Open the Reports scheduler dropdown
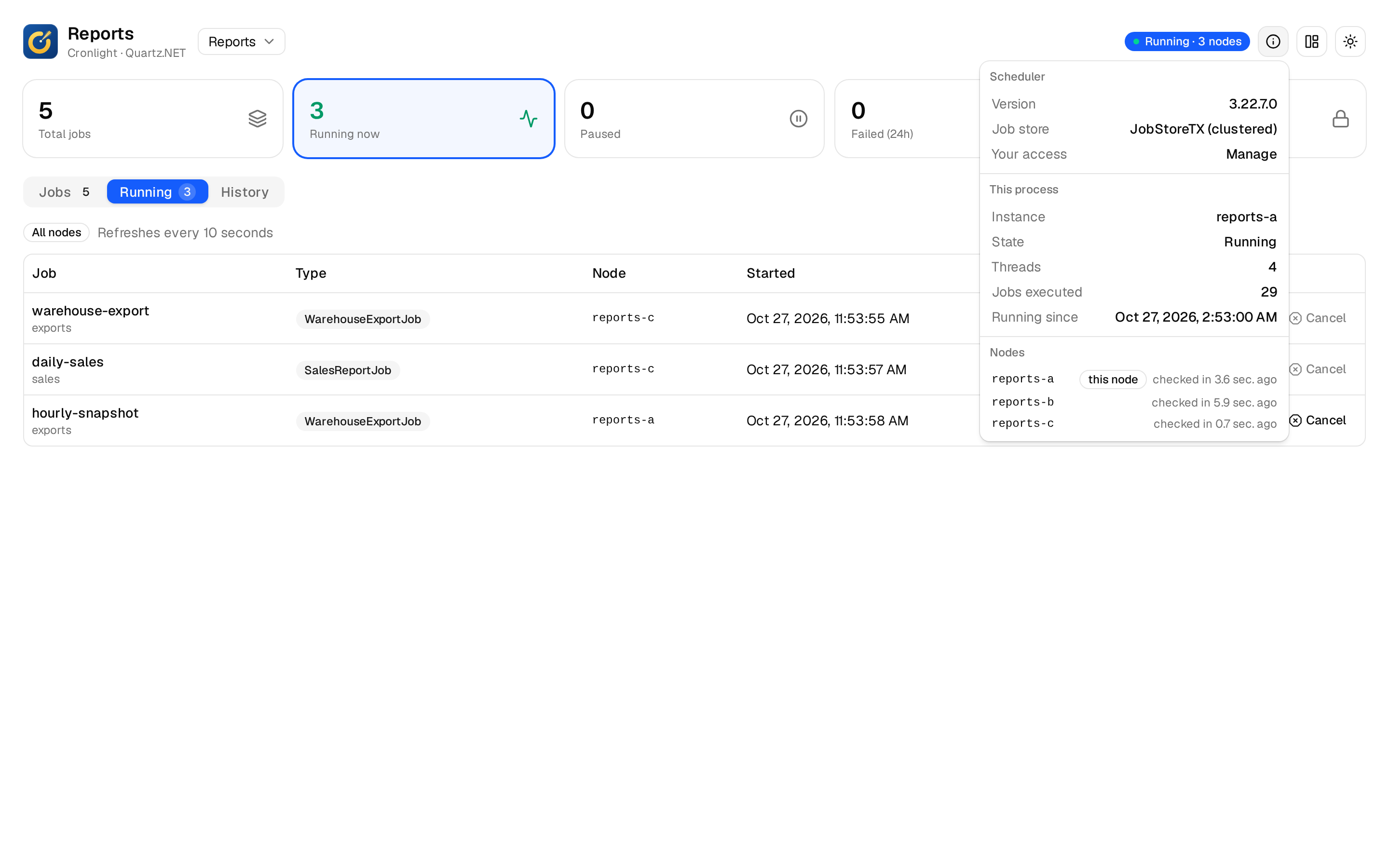This screenshot has height=868, width=1389. point(241,41)
